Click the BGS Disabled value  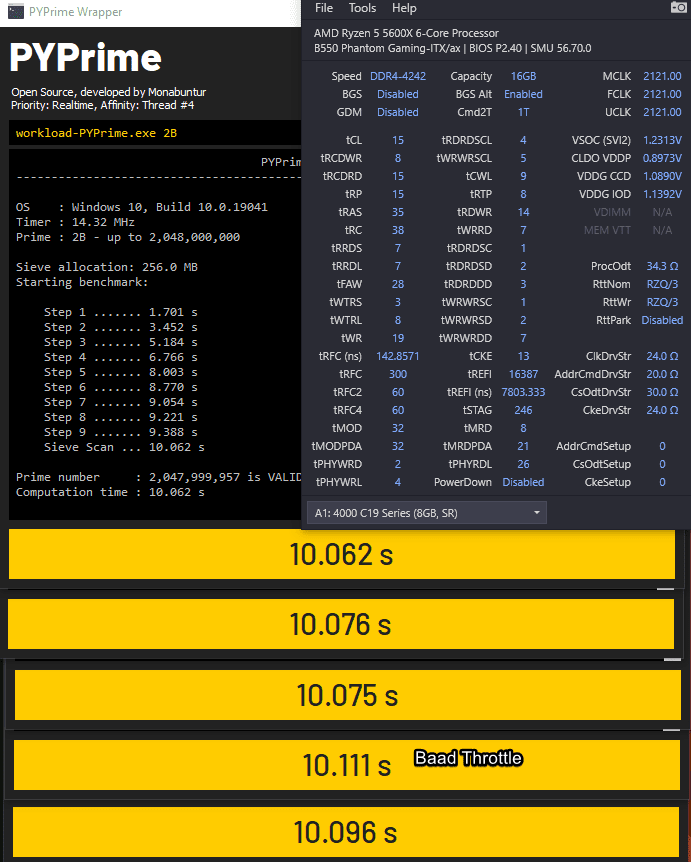tap(397, 95)
